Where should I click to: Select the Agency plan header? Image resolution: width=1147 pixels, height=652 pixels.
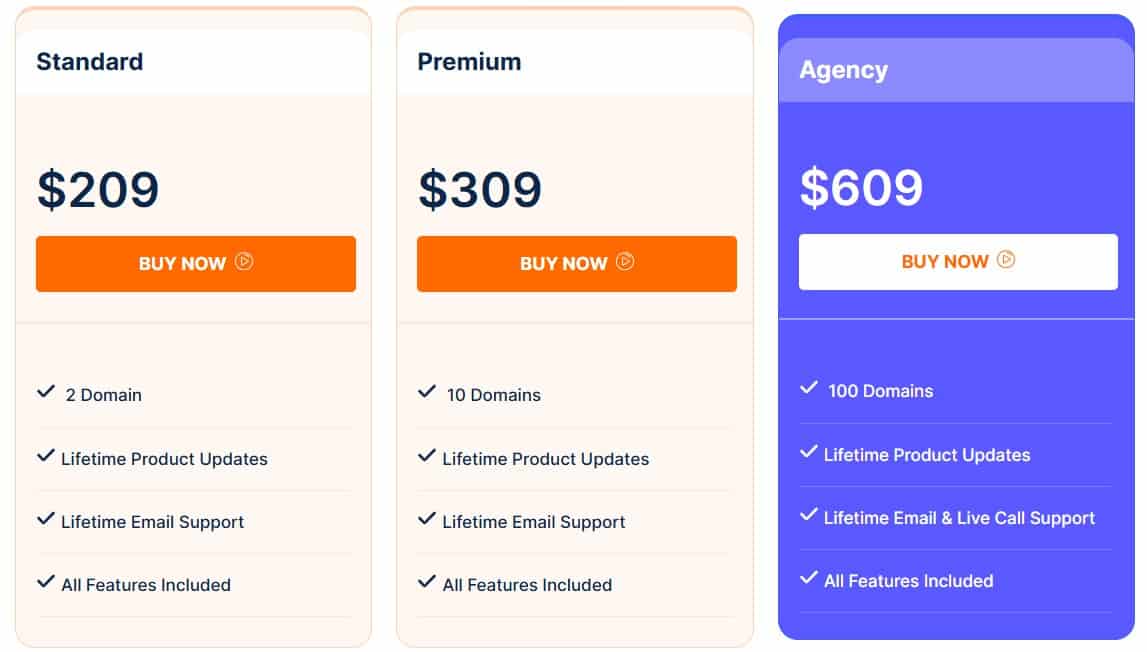pyautogui.click(x=843, y=70)
